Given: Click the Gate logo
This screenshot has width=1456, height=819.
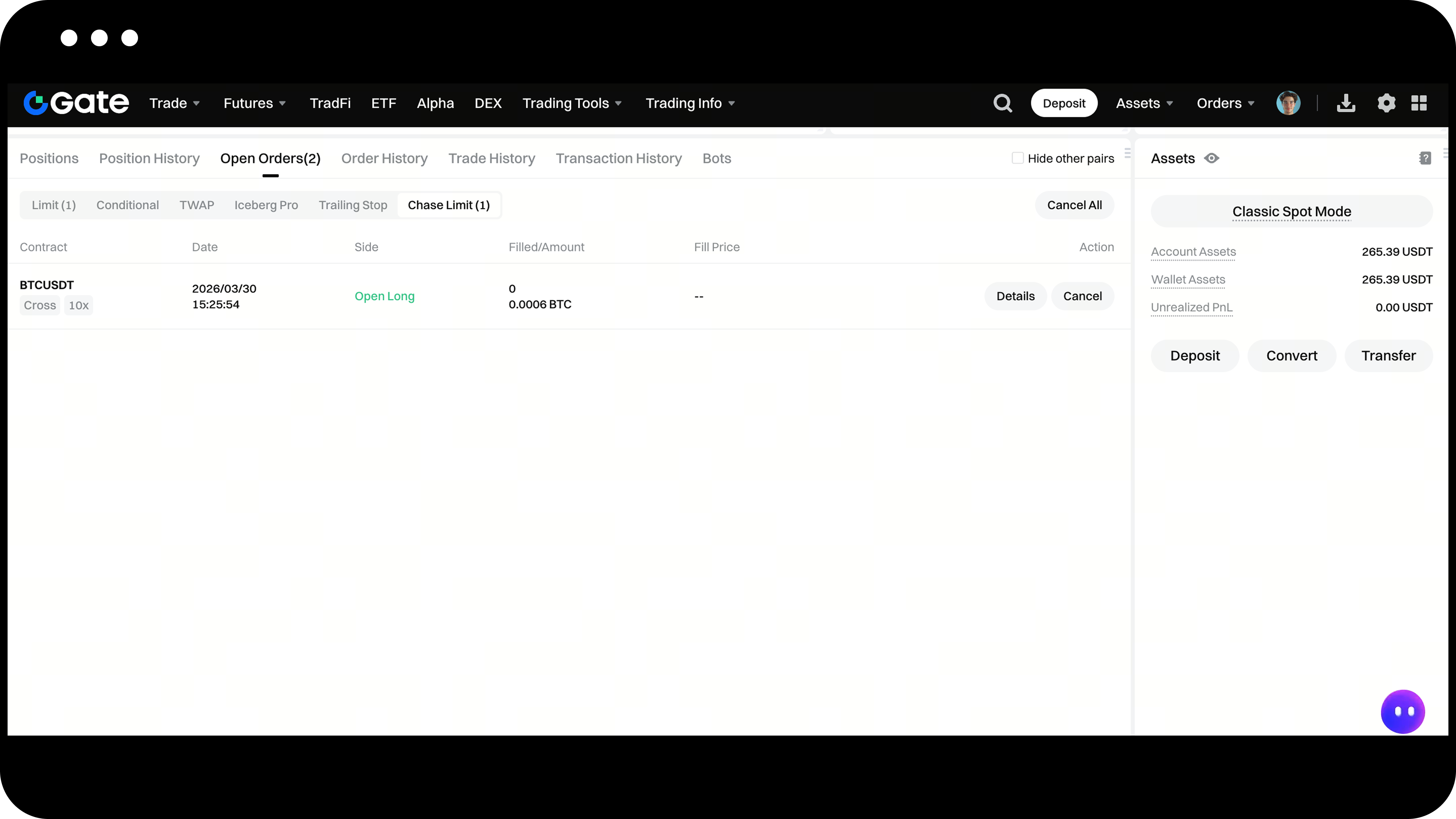Looking at the screenshot, I should (x=76, y=103).
